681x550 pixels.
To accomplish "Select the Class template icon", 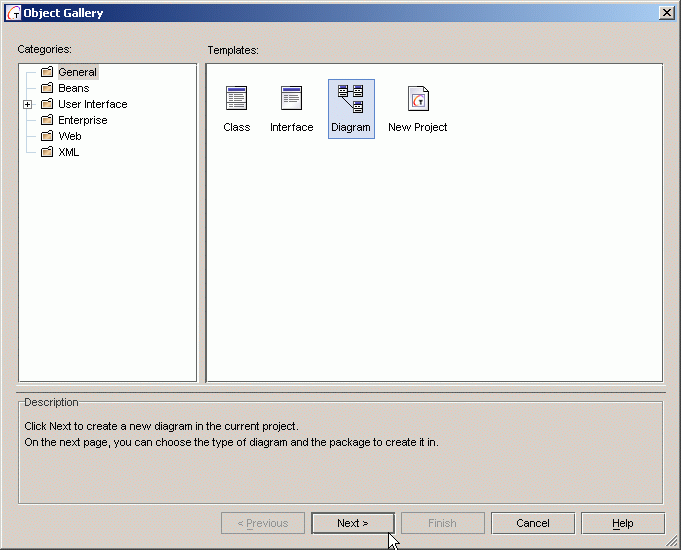I will coord(236,98).
